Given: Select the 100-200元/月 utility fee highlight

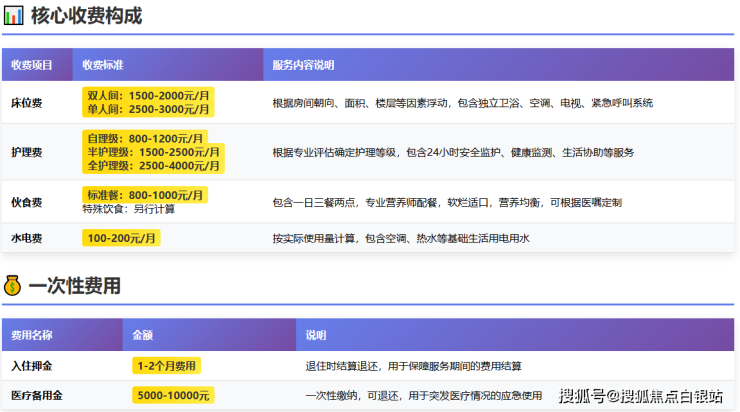Looking at the screenshot, I should pyautogui.click(x=123, y=238).
